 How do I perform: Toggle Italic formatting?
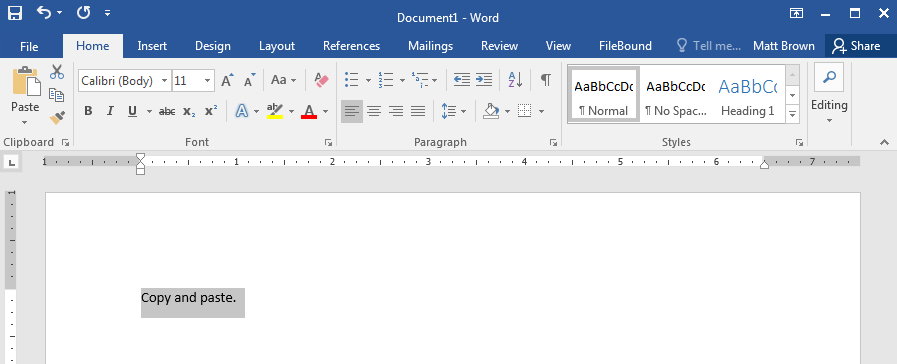click(x=110, y=111)
